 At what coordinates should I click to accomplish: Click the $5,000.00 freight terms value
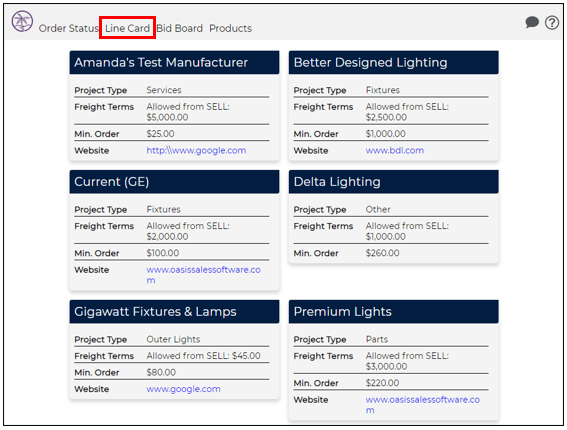click(167, 117)
